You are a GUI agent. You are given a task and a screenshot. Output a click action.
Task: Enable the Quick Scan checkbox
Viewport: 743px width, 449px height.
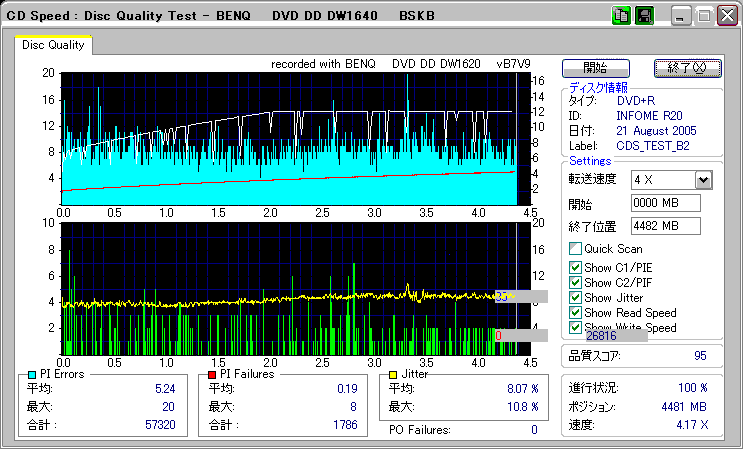click(x=575, y=248)
